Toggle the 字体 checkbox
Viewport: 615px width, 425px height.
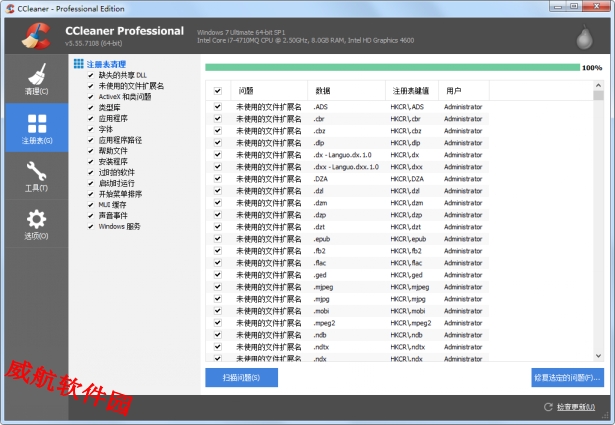pyautogui.click(x=91, y=129)
